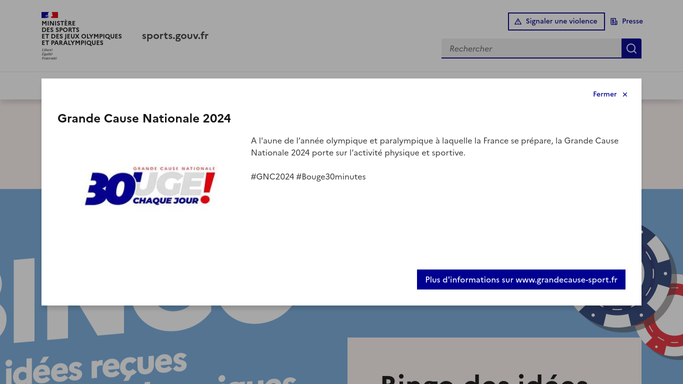683x384 pixels.
Task: Click the Bouge 30 chaque jour logo
Action: click(x=150, y=186)
